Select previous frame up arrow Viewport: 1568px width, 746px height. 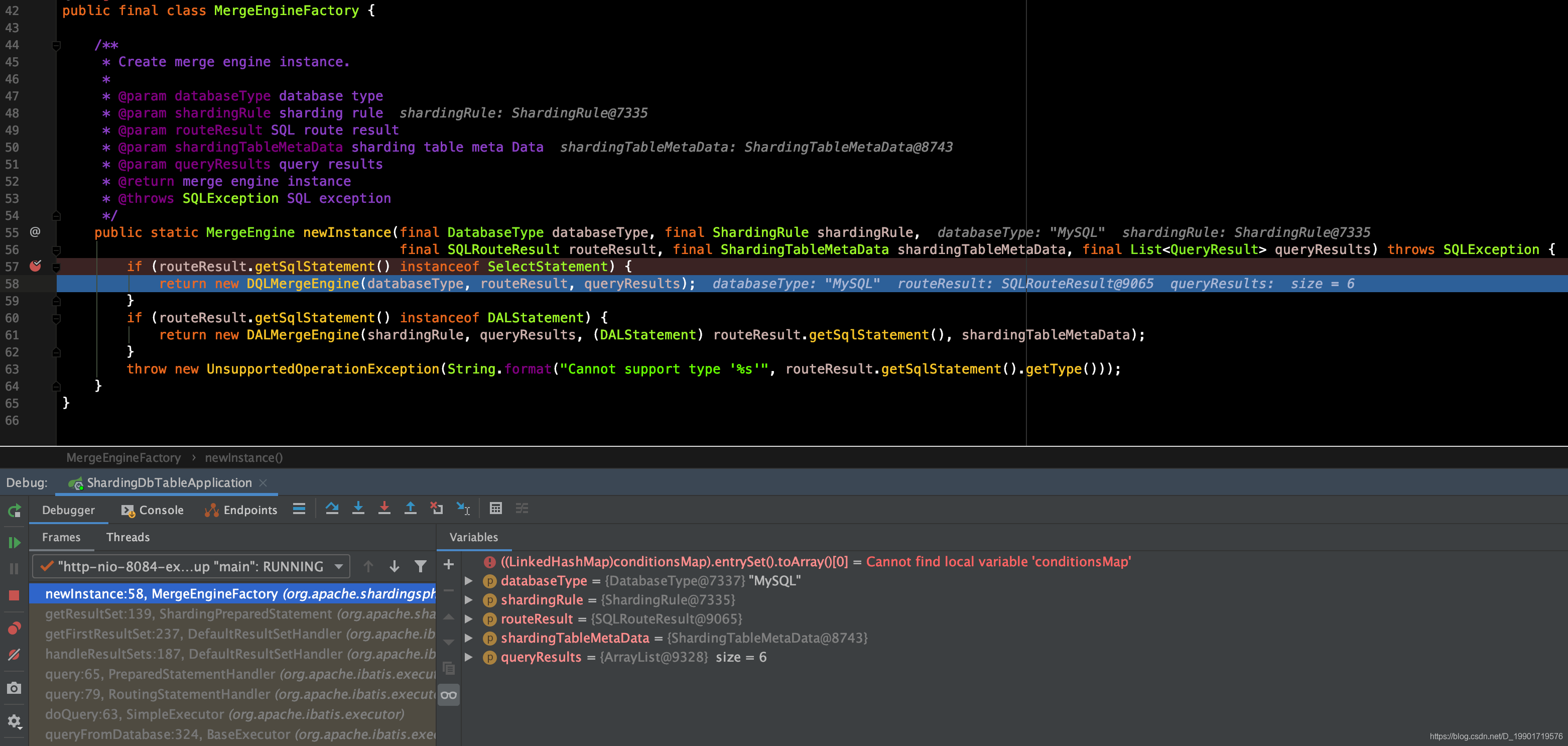pyautogui.click(x=367, y=566)
